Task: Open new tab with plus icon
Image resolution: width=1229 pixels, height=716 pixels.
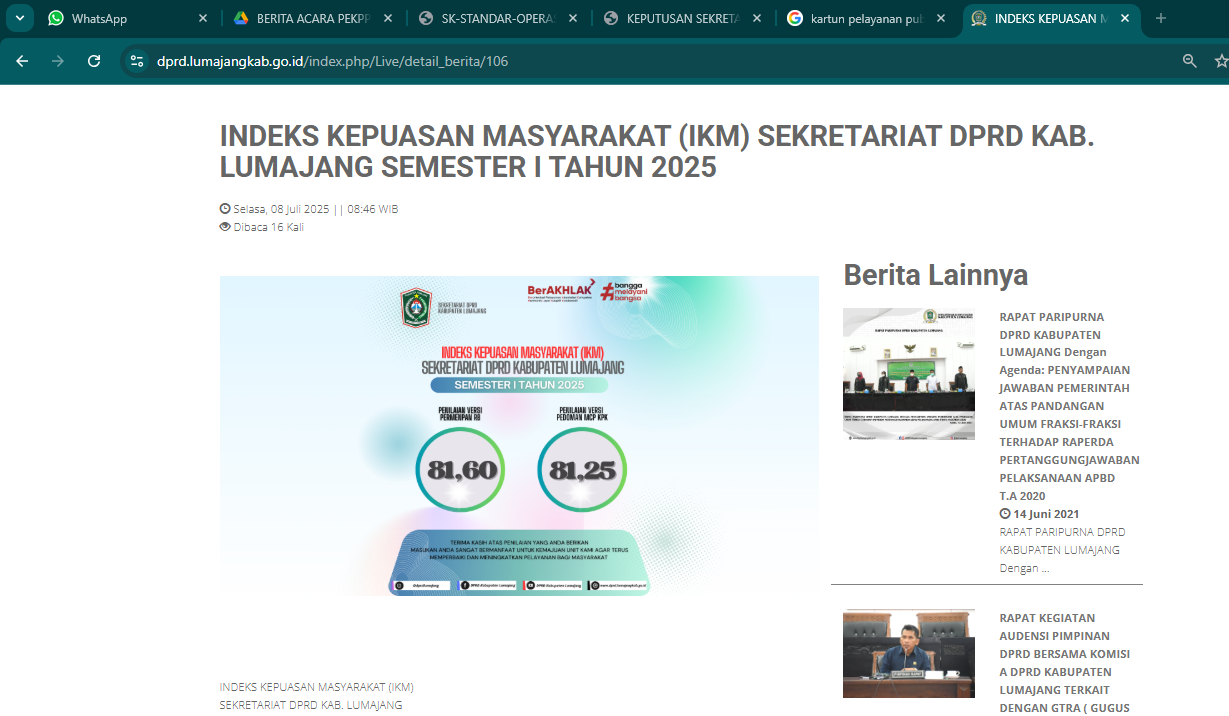Action: tap(1161, 18)
